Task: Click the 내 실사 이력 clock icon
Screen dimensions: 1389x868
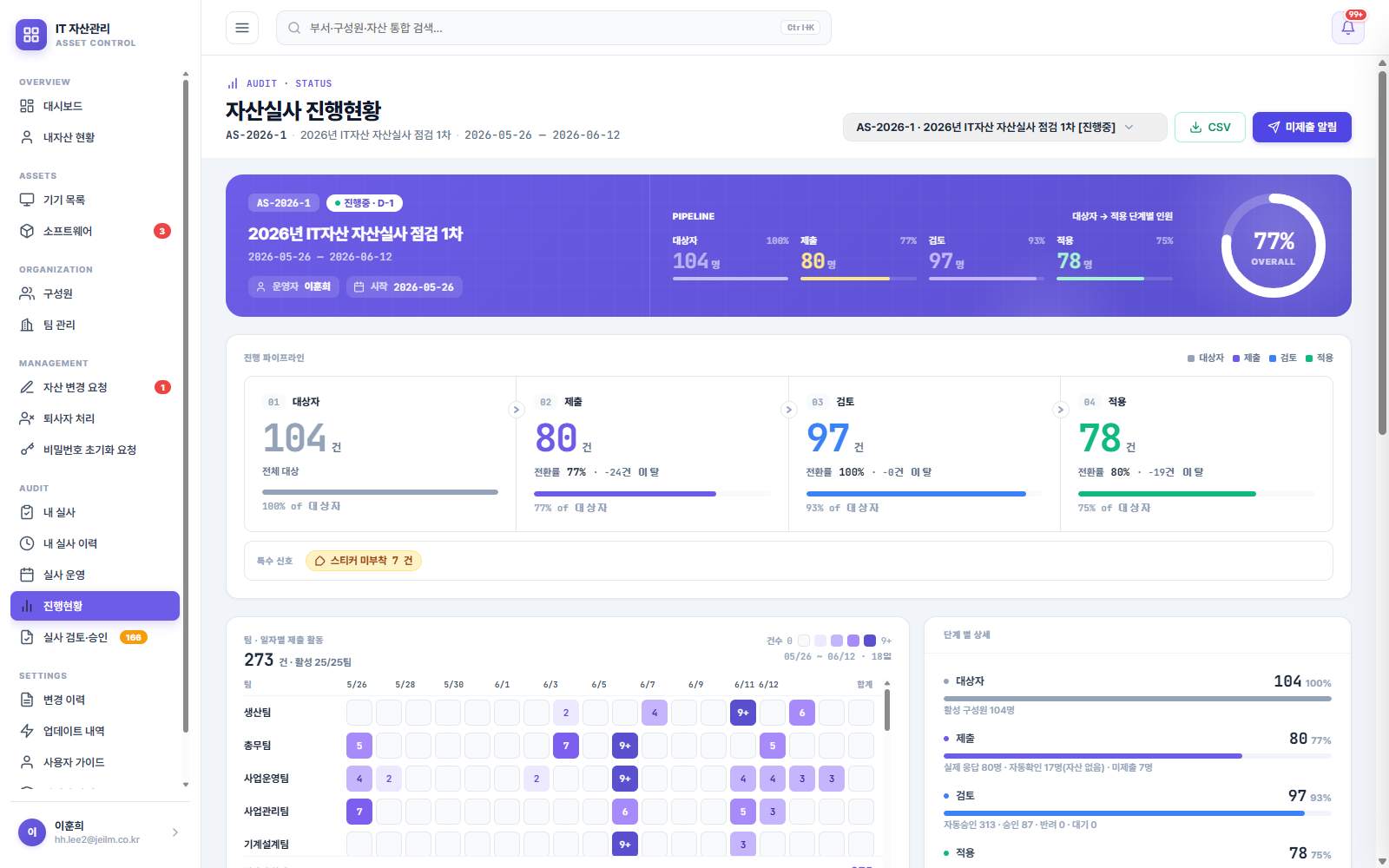Action: [x=27, y=543]
